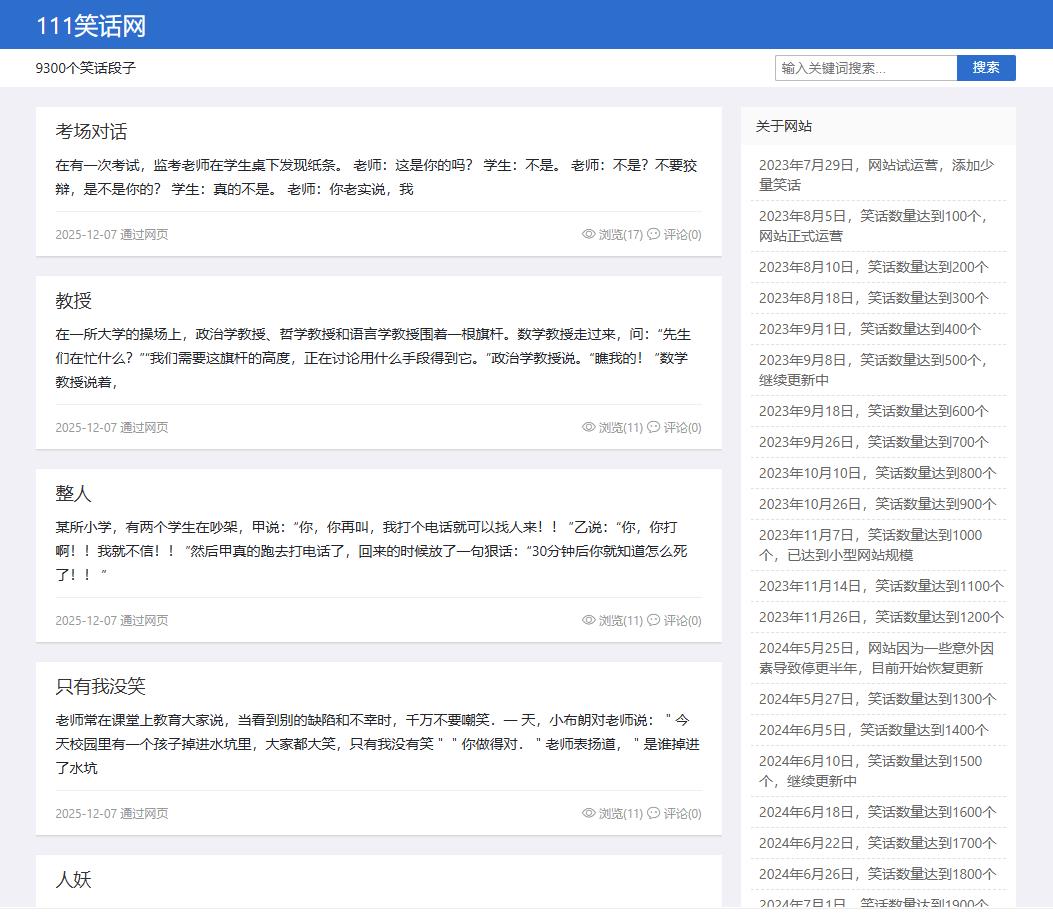Click the 9300个笑话段子 subtitle text

coord(85,68)
